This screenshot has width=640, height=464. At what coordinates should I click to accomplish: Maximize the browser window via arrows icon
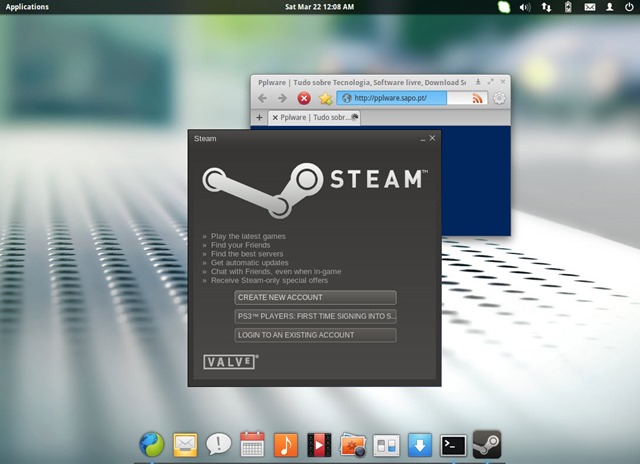click(x=490, y=82)
